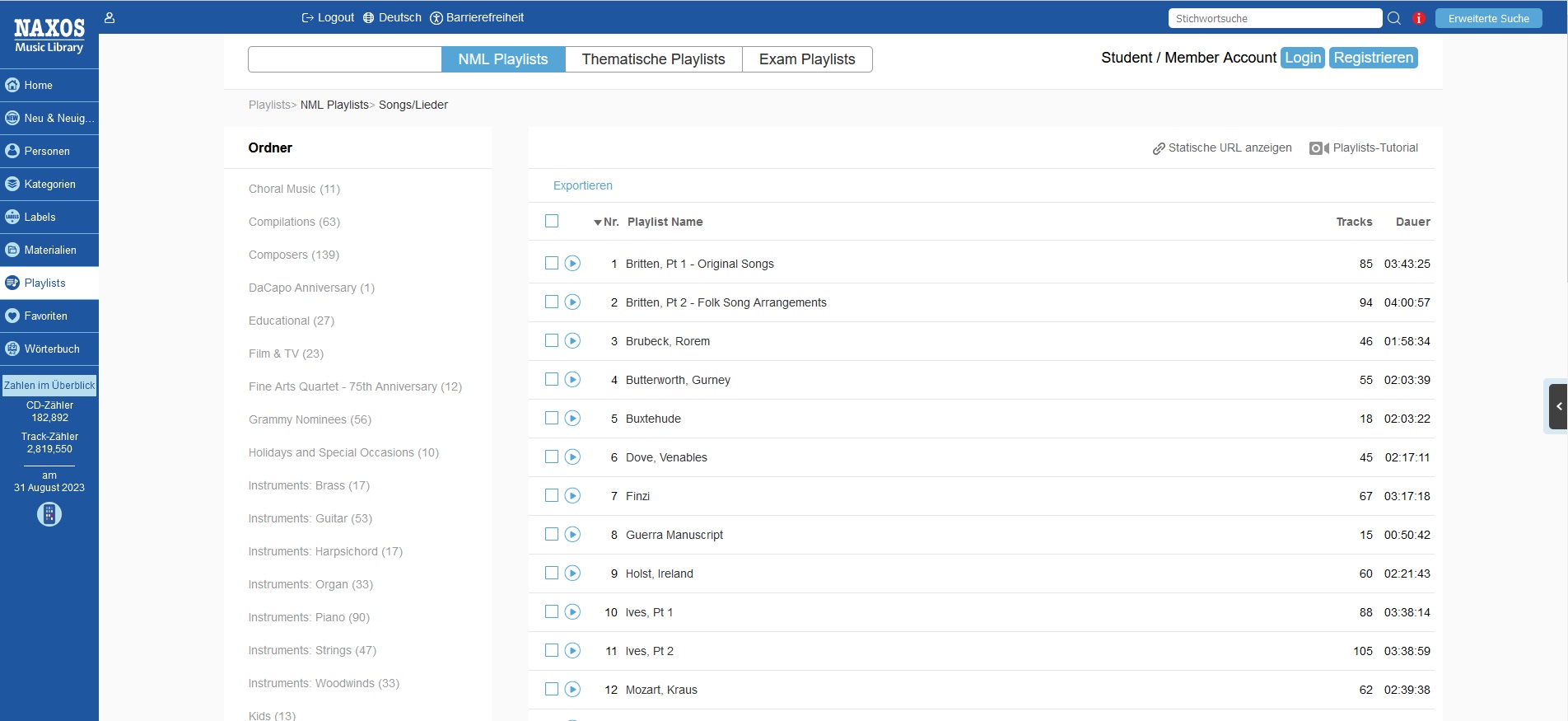Sort by Nr. column arrow
This screenshot has height=721, width=1568.
click(x=598, y=222)
